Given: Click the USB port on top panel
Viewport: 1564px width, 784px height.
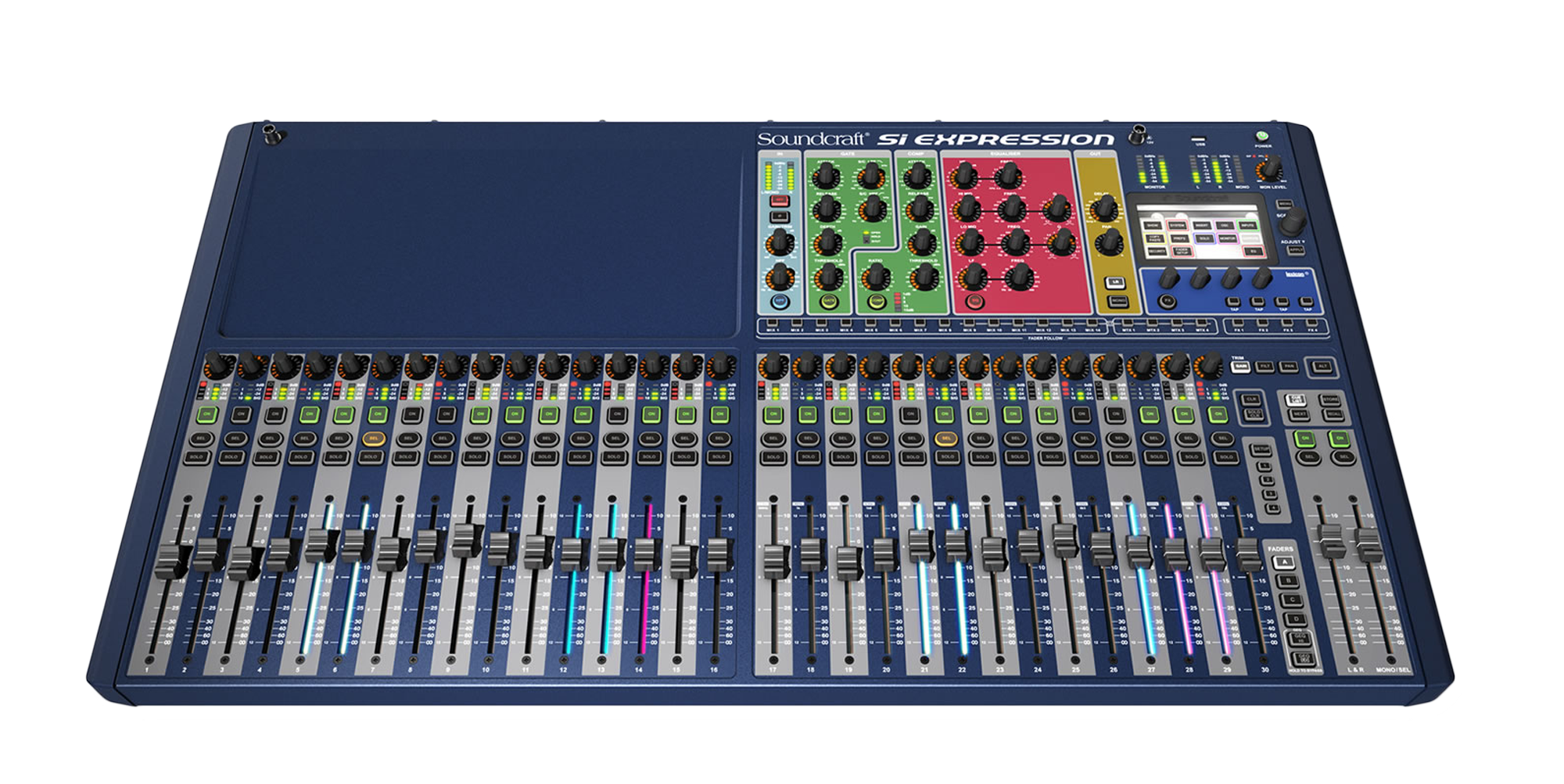Looking at the screenshot, I should tap(1199, 139).
